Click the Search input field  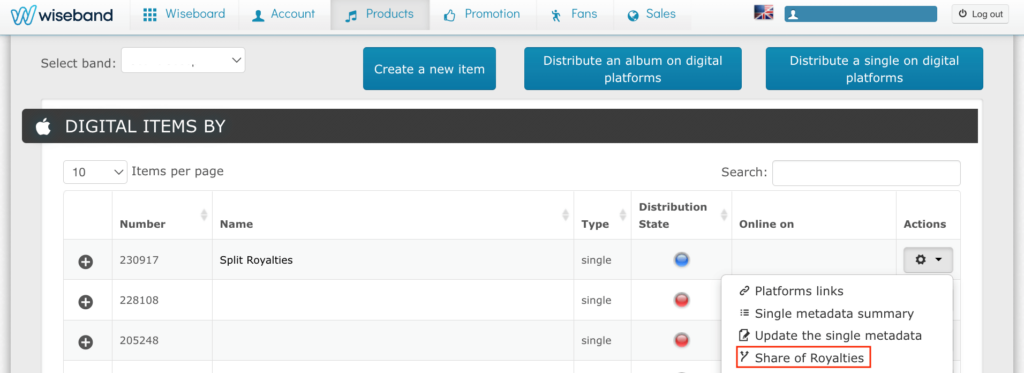pos(866,173)
